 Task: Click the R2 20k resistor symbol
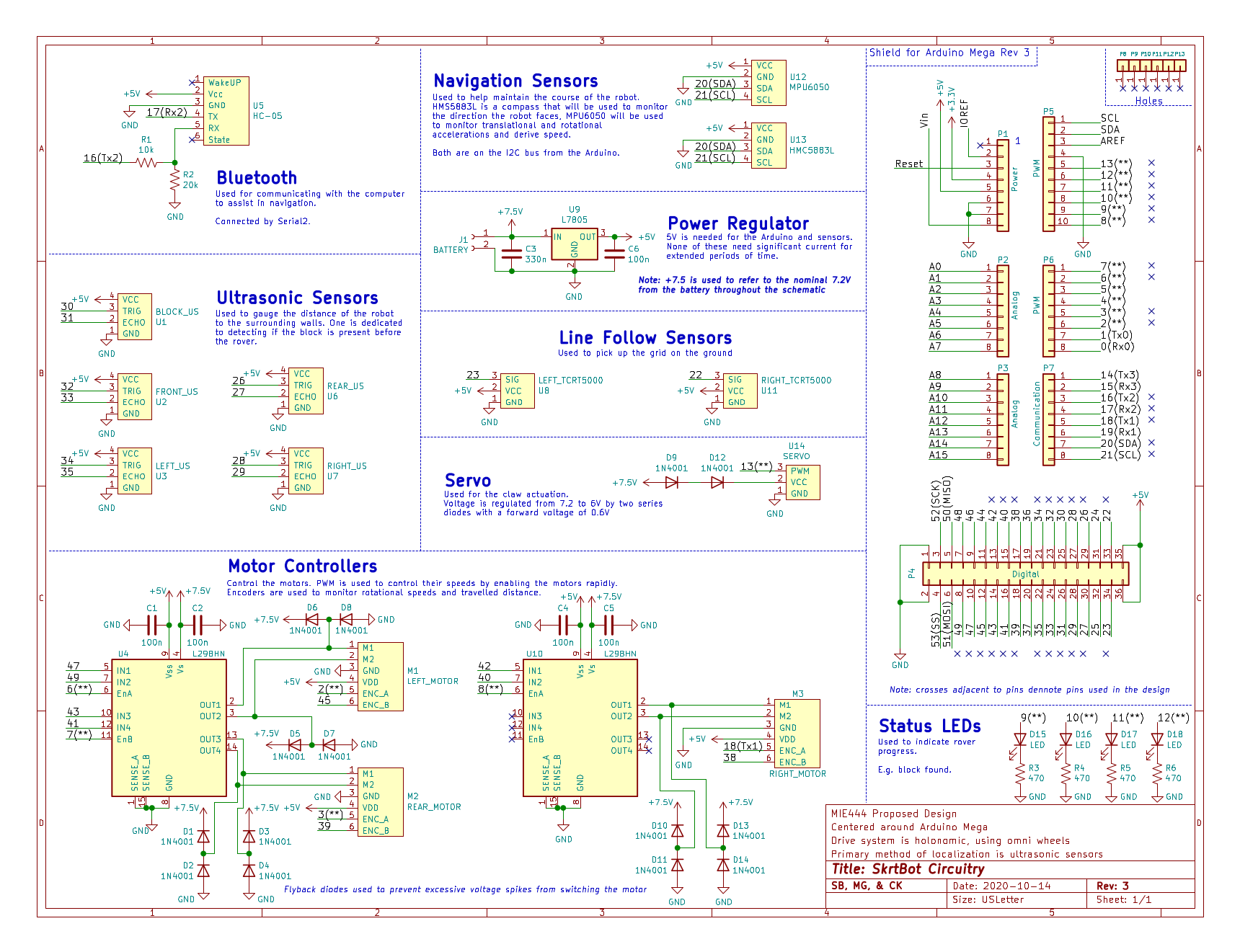pyautogui.click(x=174, y=180)
